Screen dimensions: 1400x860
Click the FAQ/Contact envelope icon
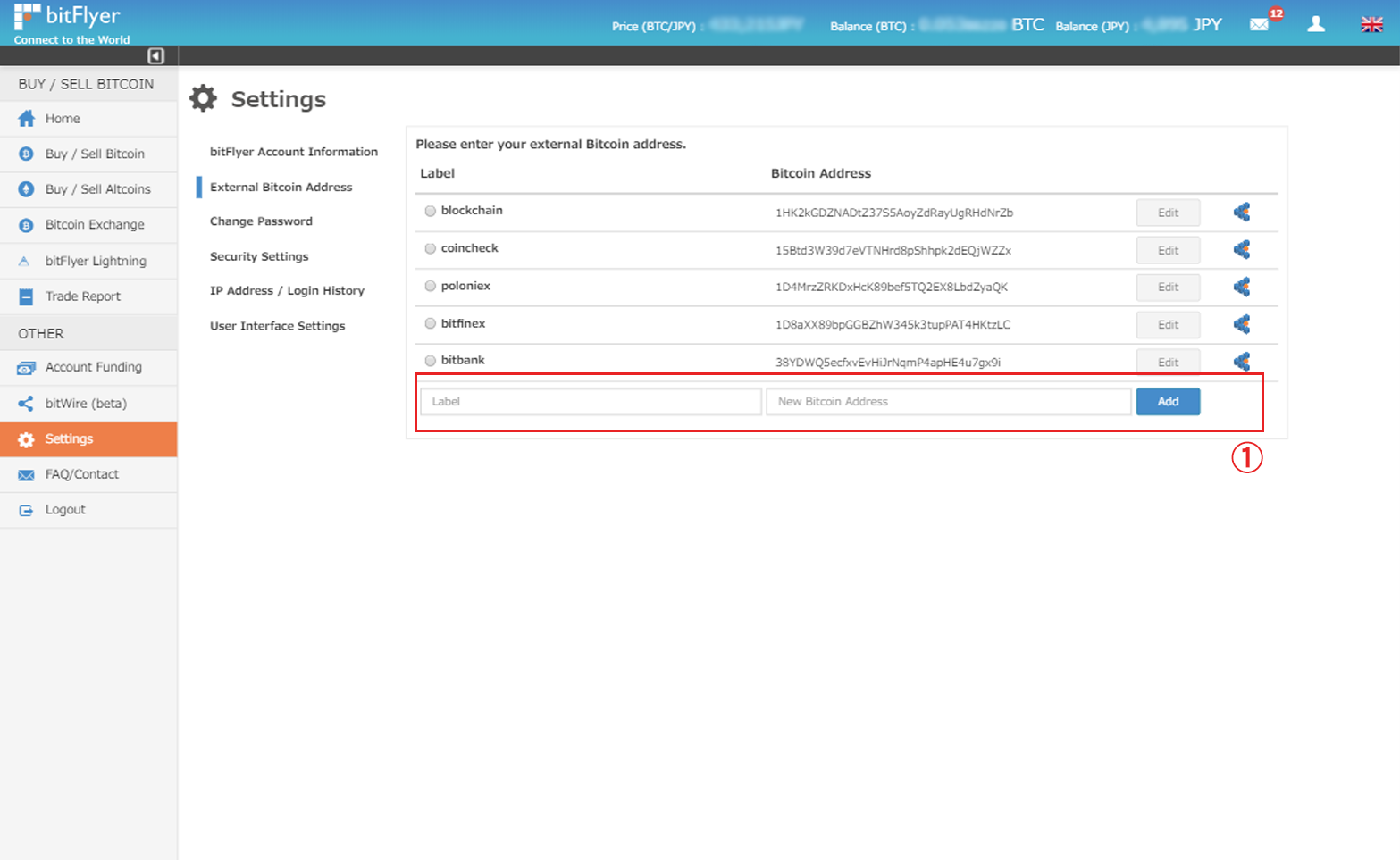(x=26, y=475)
